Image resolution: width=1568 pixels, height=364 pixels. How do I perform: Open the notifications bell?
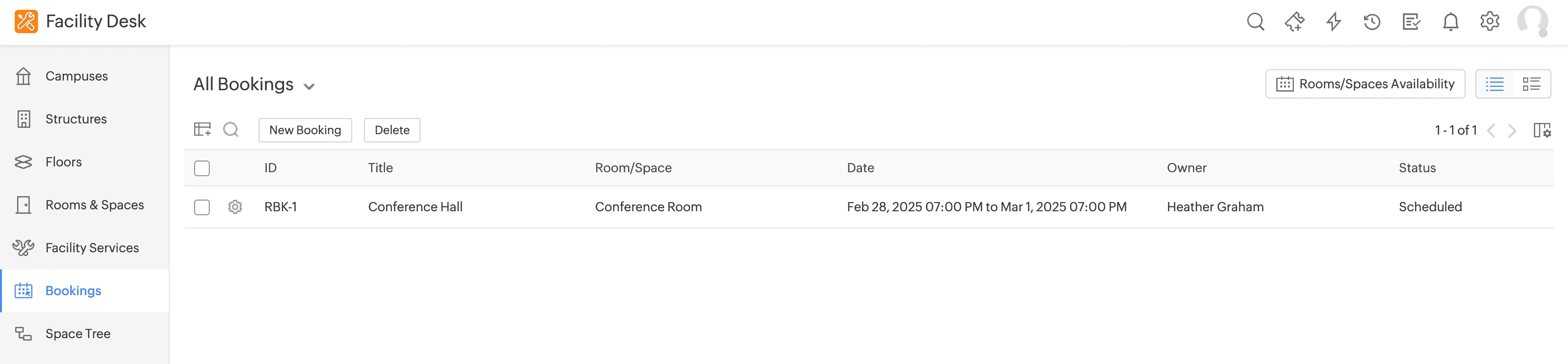point(1450,22)
